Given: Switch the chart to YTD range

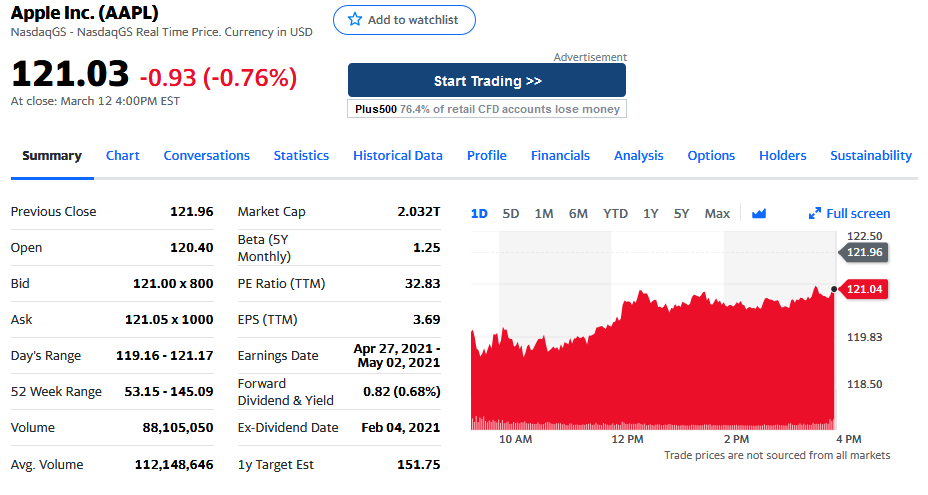Looking at the screenshot, I should (x=615, y=213).
